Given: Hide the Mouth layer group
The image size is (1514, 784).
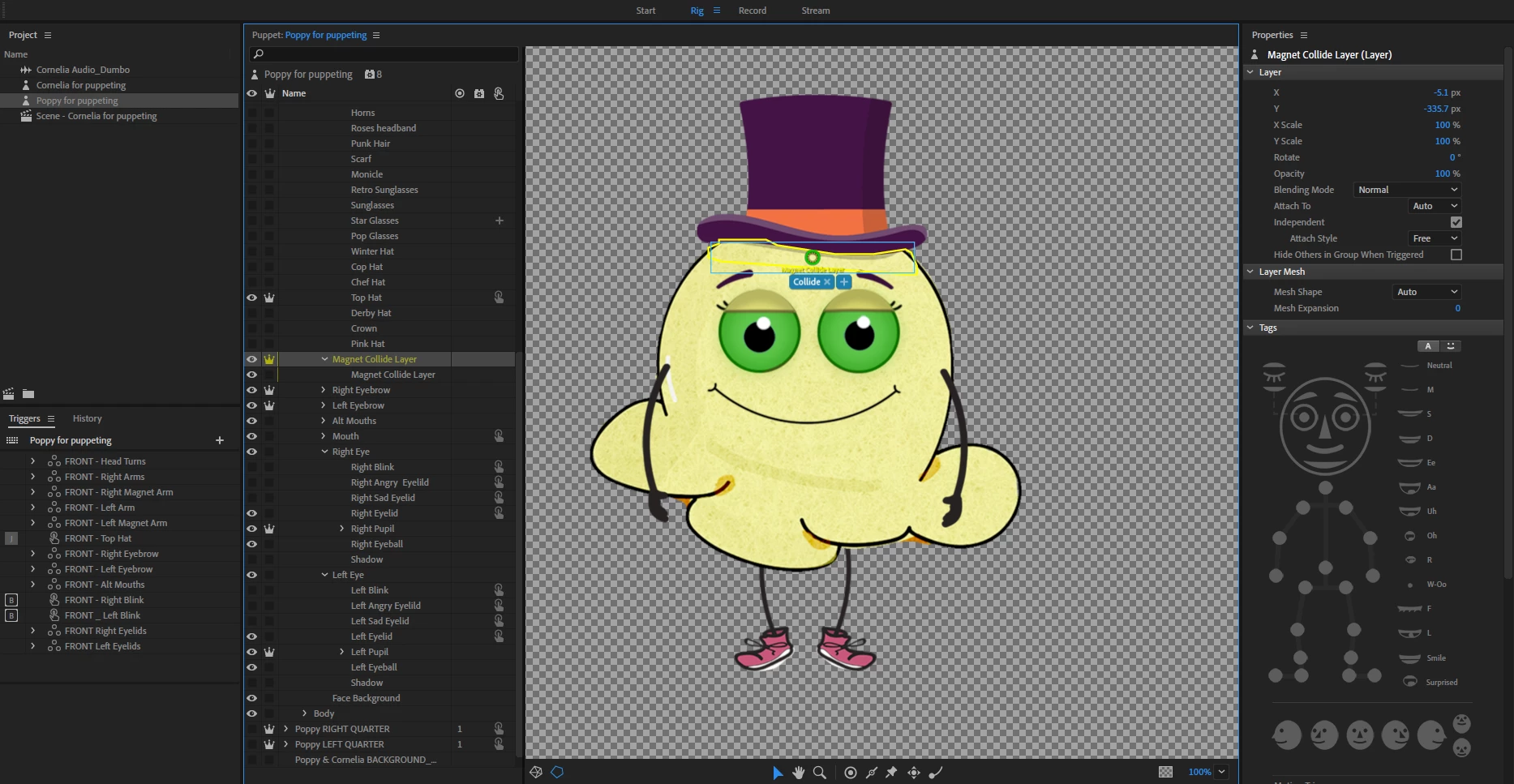Looking at the screenshot, I should coord(252,436).
